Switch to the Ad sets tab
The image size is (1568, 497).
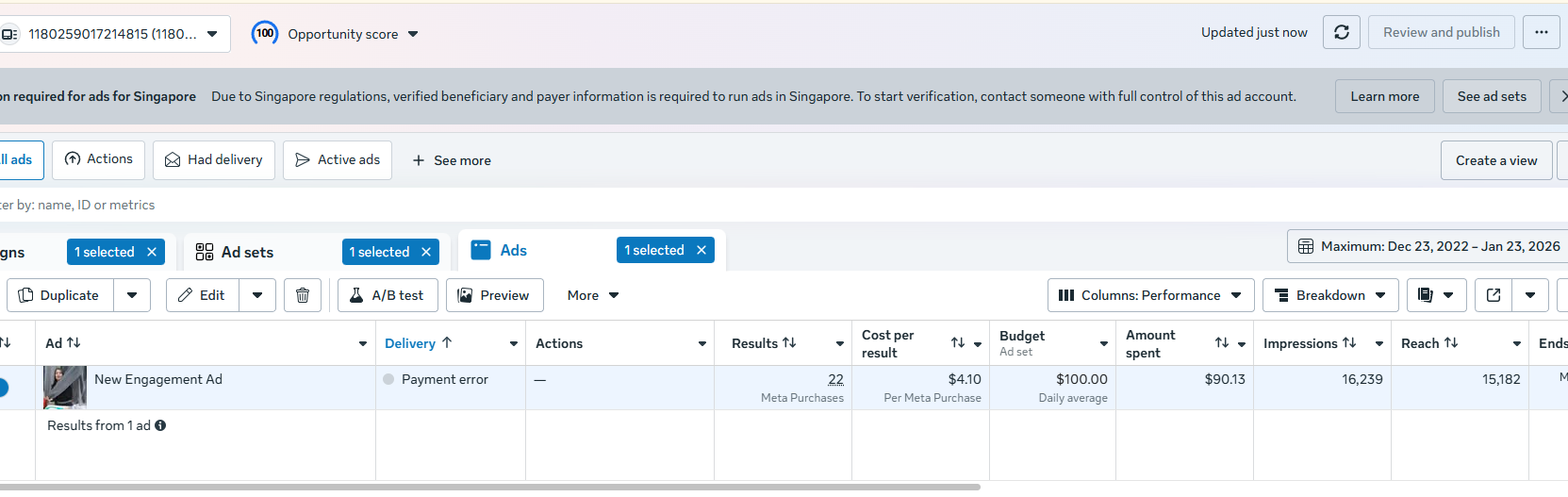(247, 252)
